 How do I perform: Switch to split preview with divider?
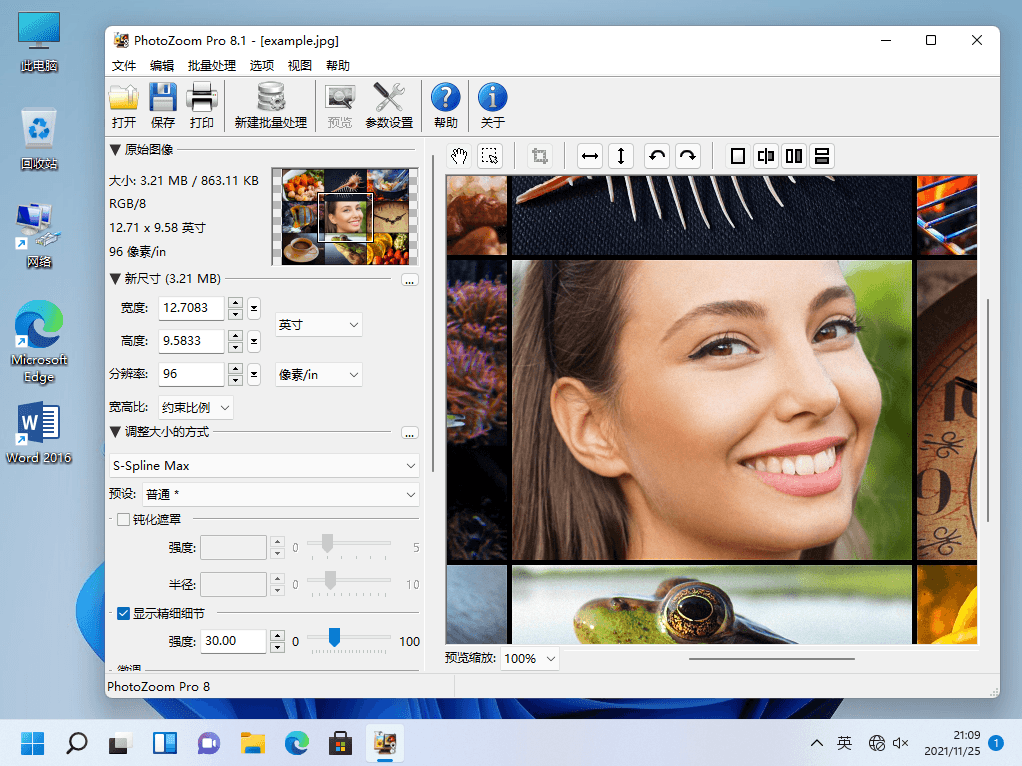point(766,156)
